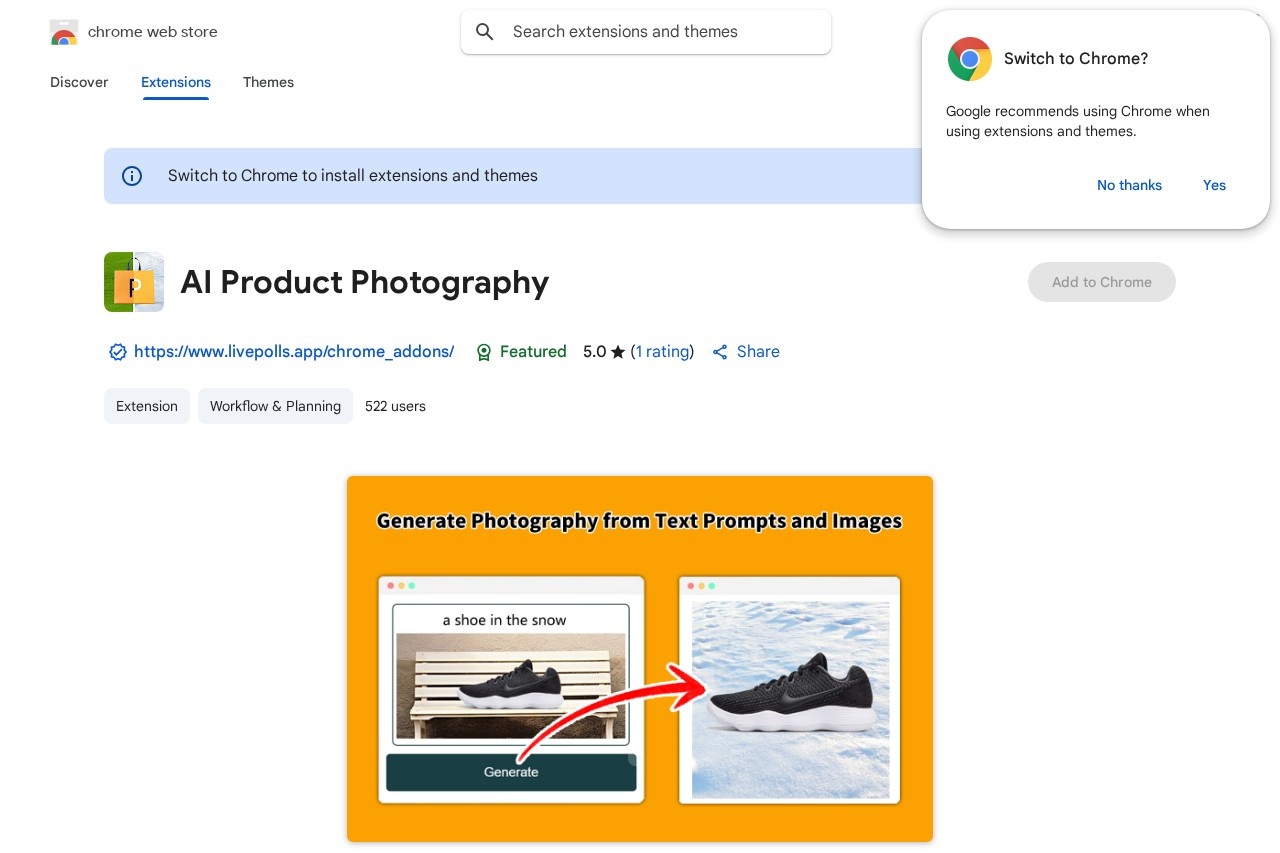Click the Chrome logo in popup
The height and width of the screenshot is (853, 1280).
click(x=969, y=59)
